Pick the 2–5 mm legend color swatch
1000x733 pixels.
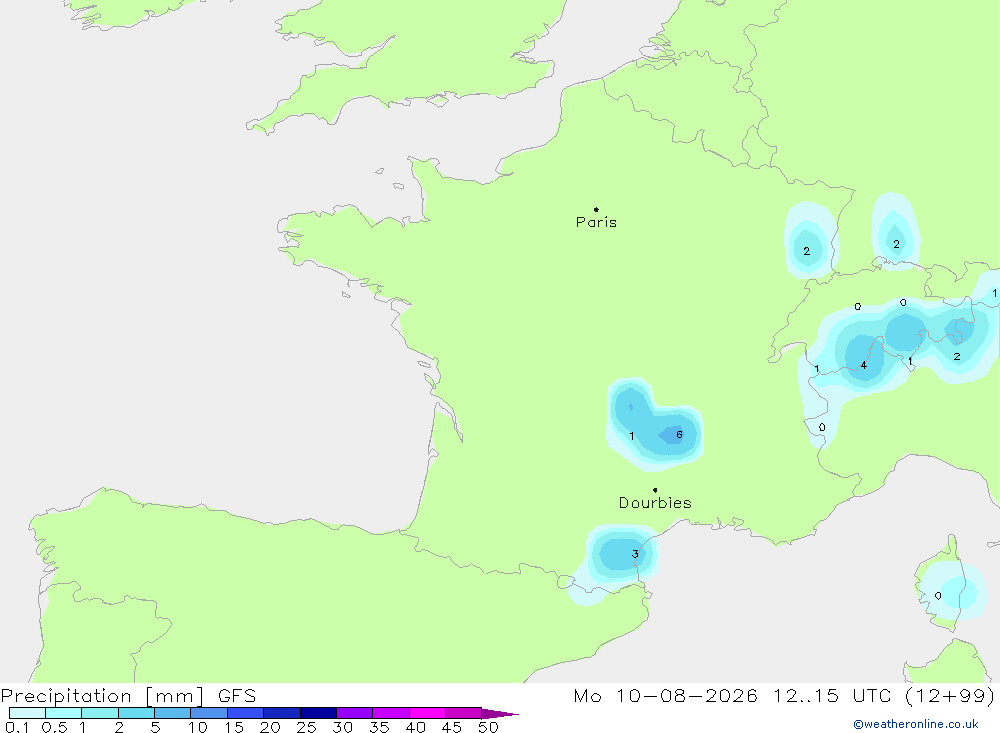[136, 713]
